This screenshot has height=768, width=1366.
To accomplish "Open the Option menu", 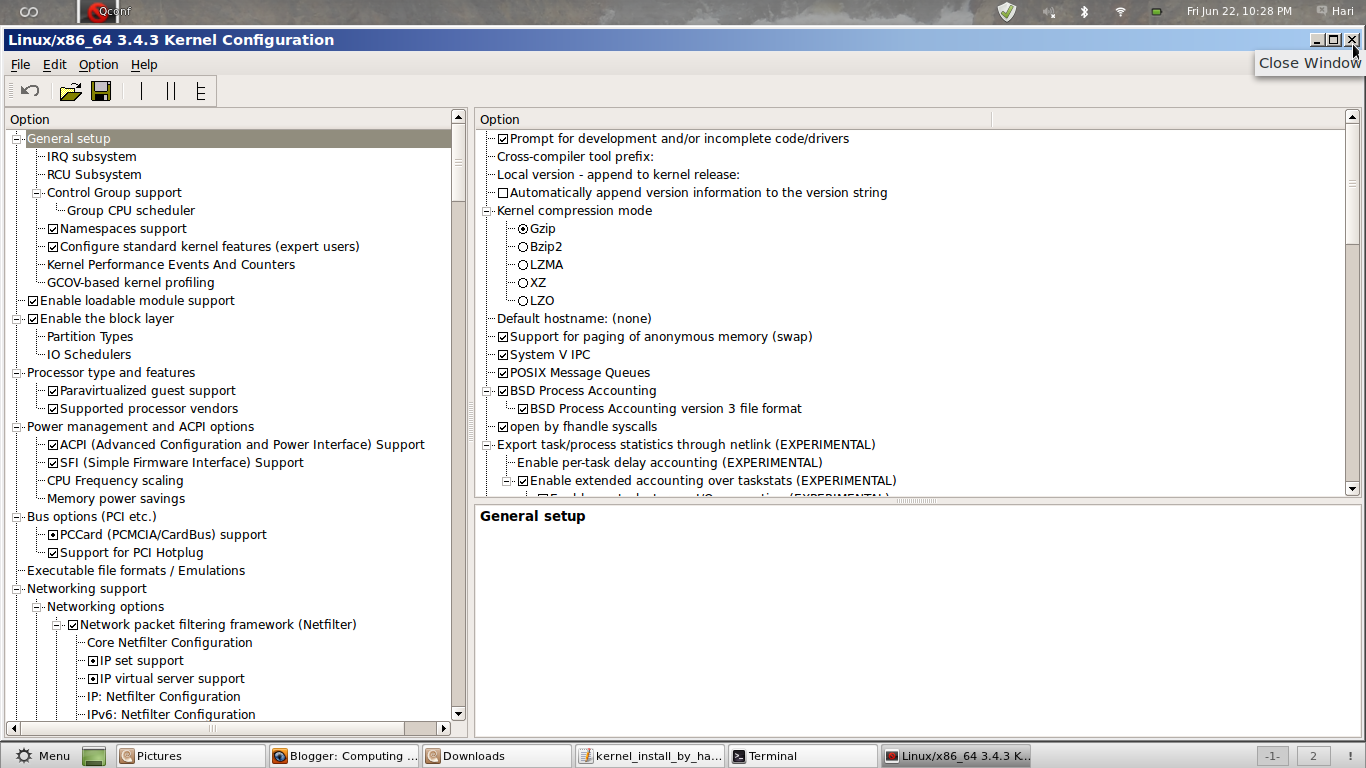I will [x=98, y=64].
